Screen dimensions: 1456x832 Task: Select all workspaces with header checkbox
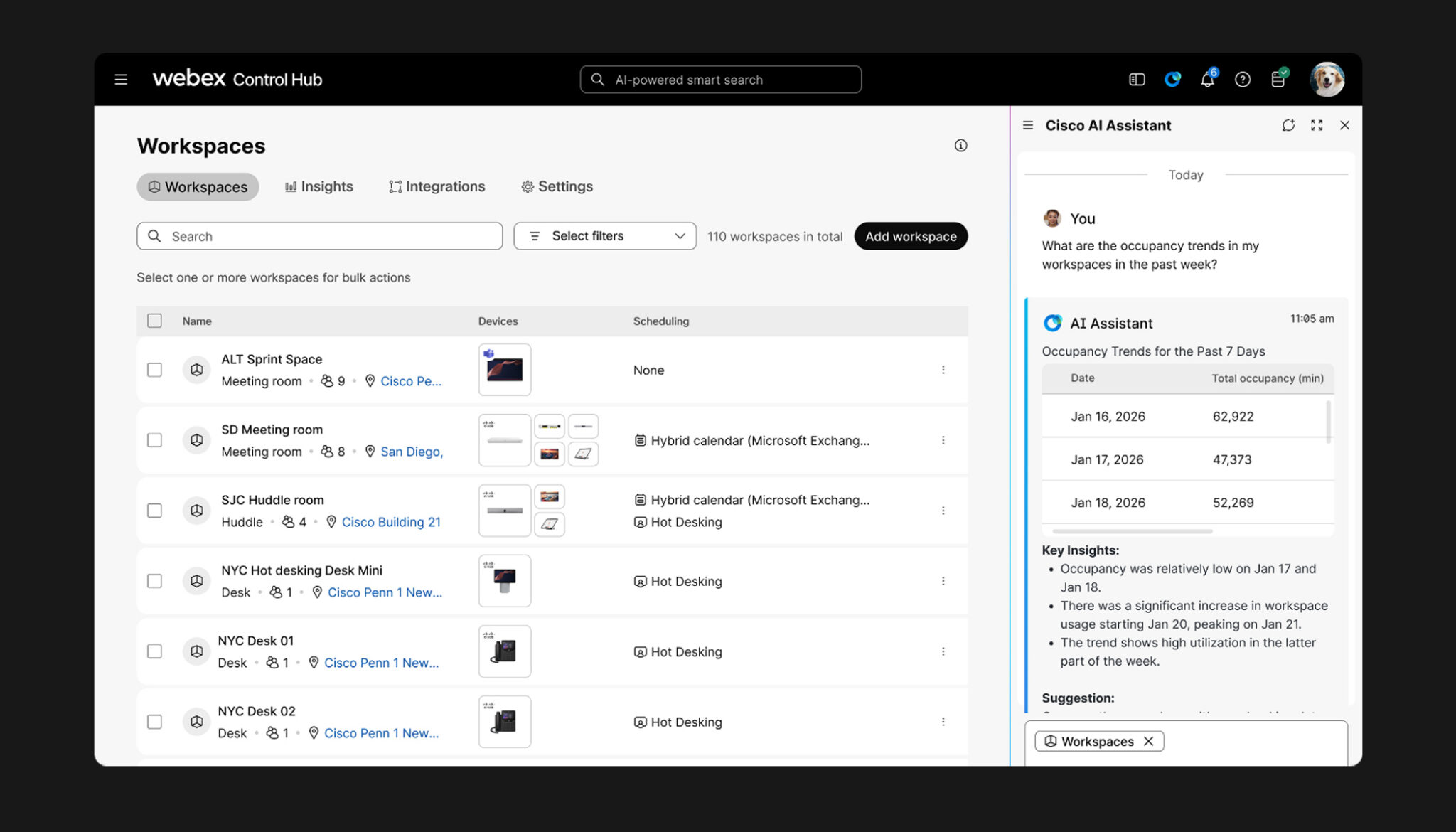tap(154, 321)
